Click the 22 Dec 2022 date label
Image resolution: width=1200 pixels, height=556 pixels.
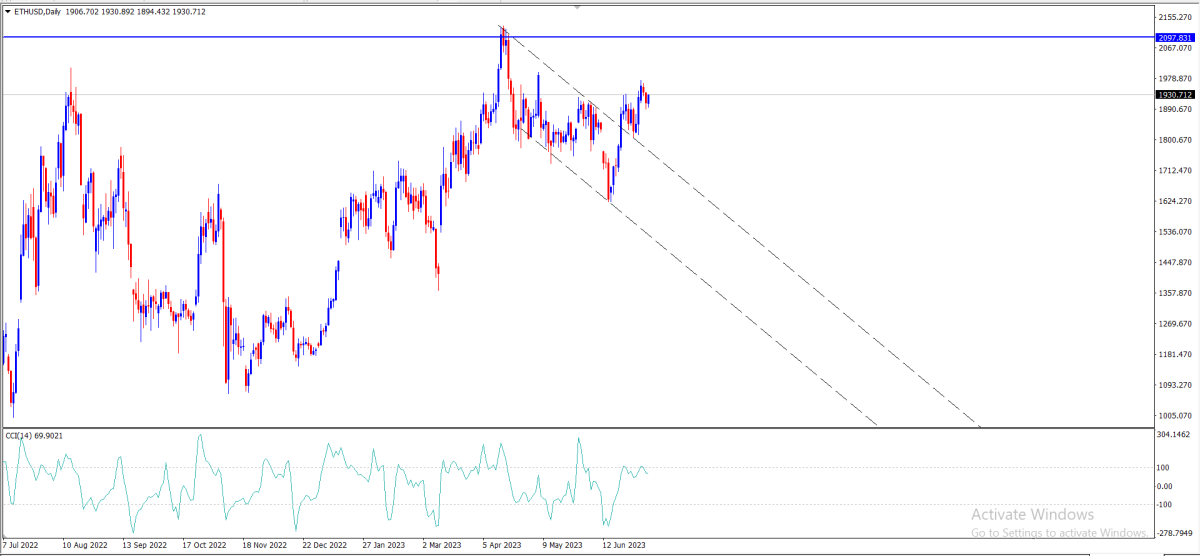click(x=324, y=546)
